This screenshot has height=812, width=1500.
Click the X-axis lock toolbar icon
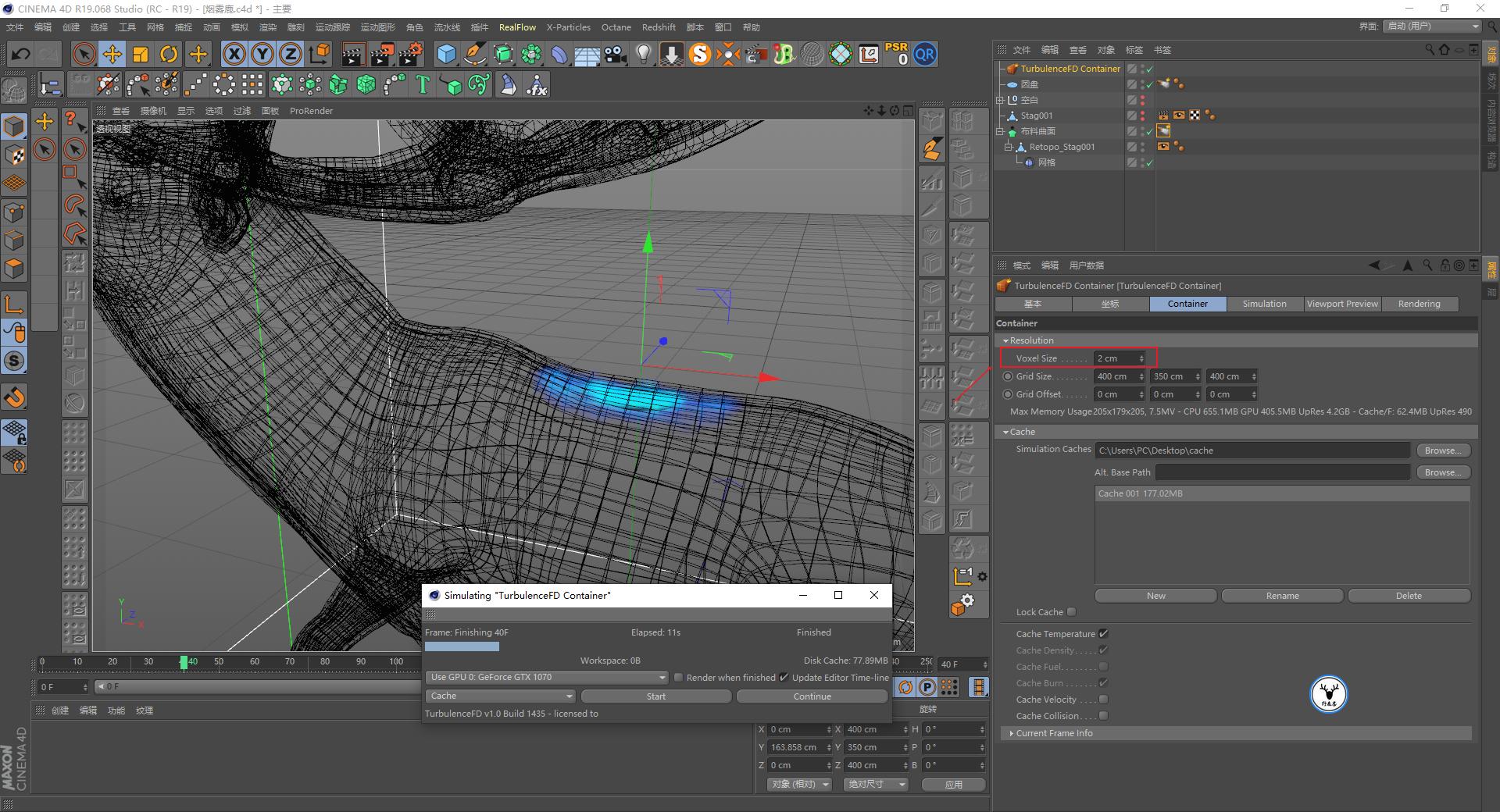click(234, 54)
